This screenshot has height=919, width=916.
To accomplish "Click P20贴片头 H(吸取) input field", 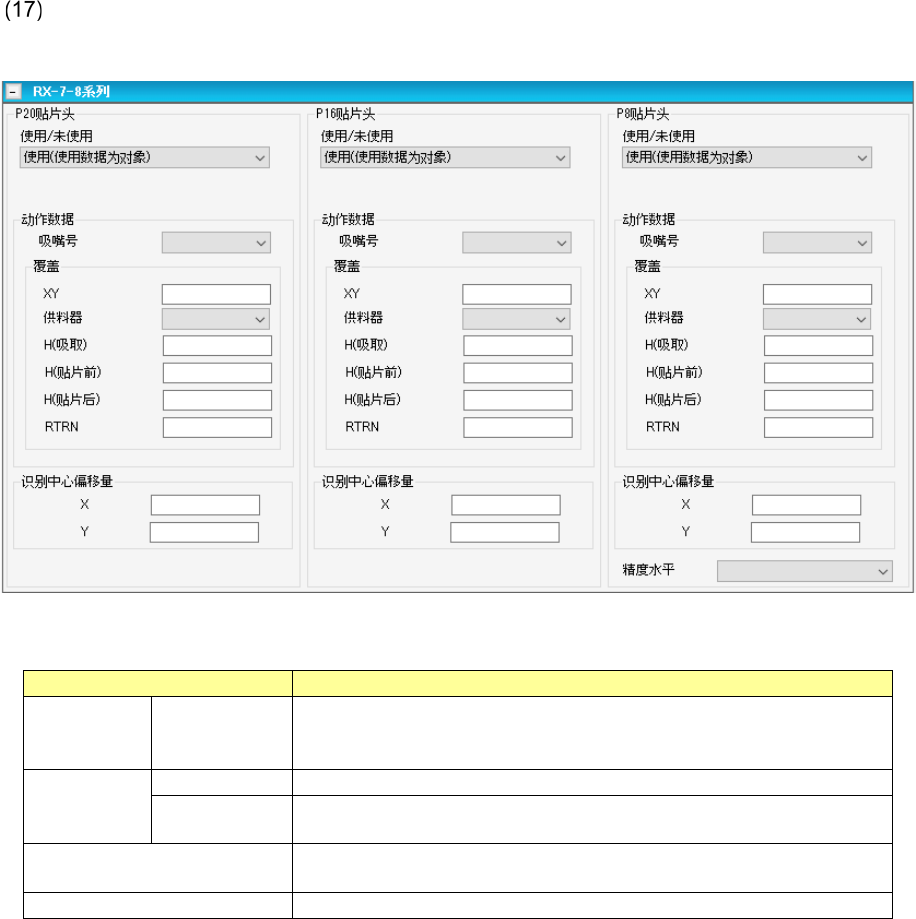I will [217, 346].
